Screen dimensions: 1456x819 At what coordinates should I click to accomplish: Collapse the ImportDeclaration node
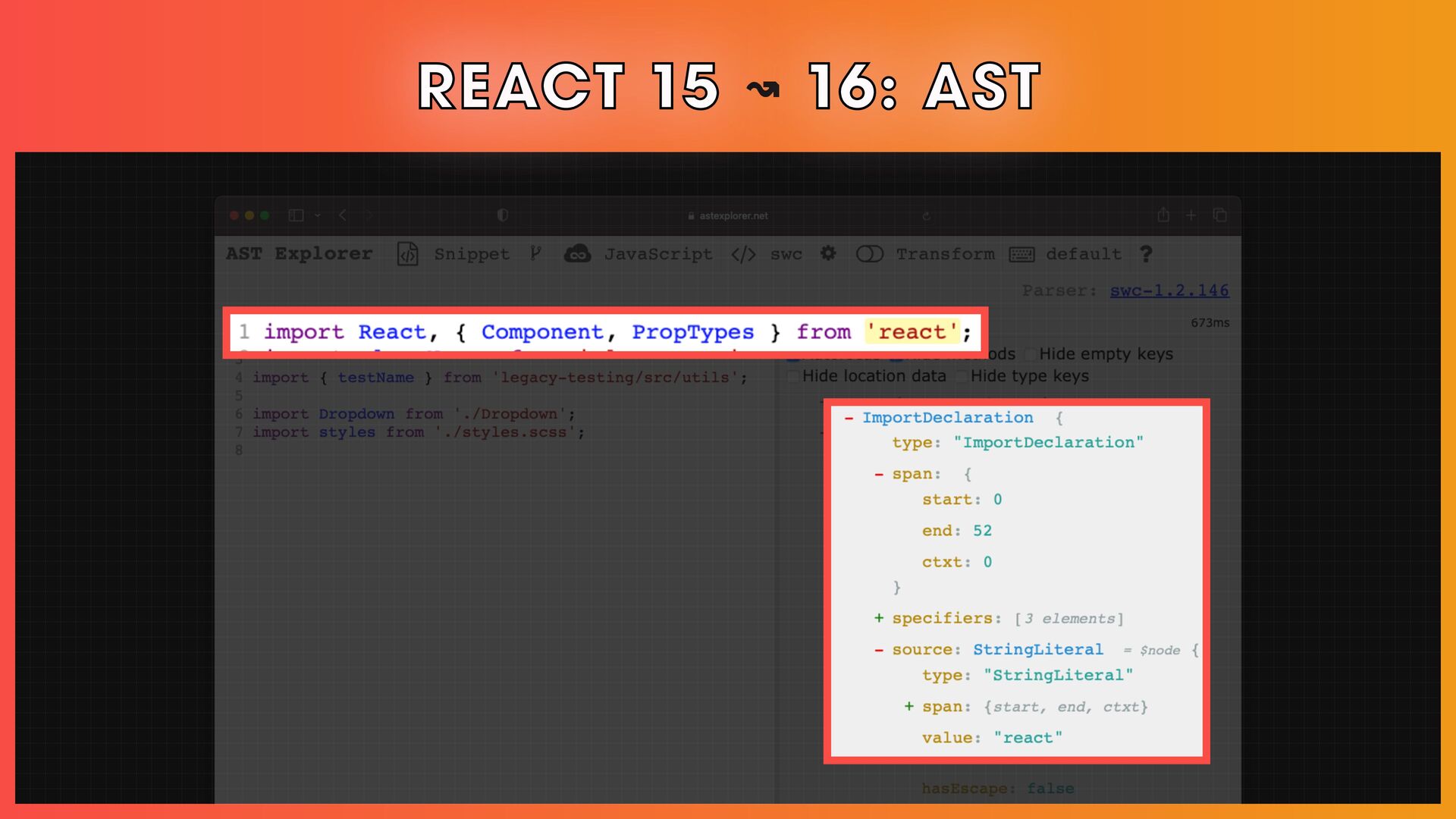(849, 418)
